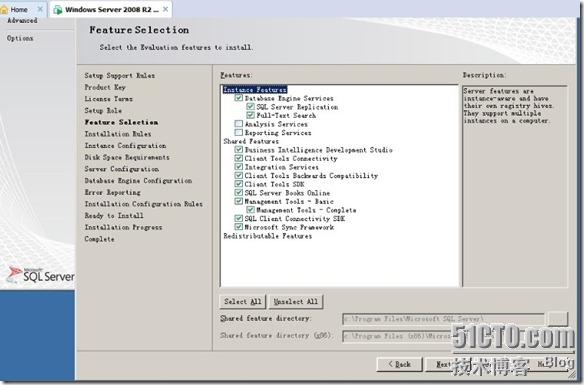The width and height of the screenshot is (584, 385).
Task: Toggle Microsoft Sync Framework checkbox
Action: [239, 227]
